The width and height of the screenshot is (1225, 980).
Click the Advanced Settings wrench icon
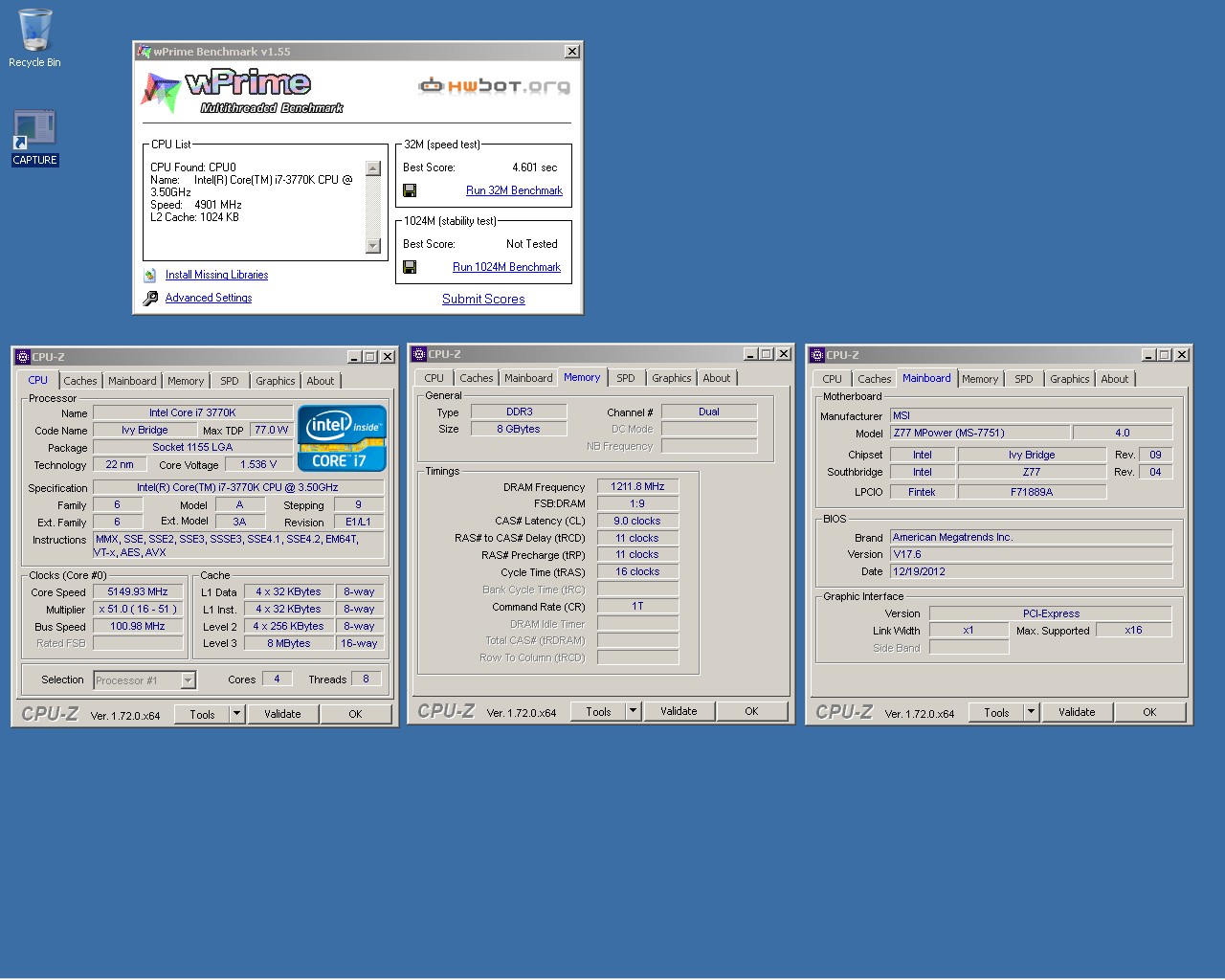pyautogui.click(x=150, y=298)
